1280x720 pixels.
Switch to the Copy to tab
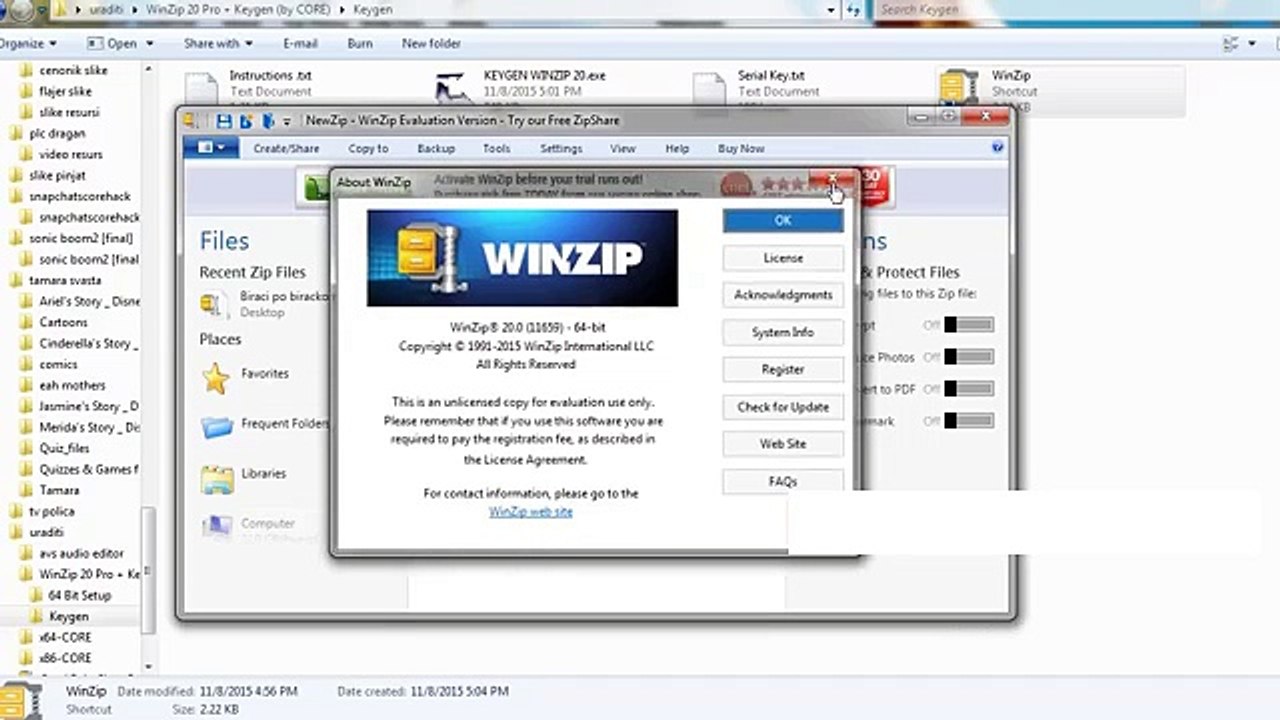[x=368, y=148]
